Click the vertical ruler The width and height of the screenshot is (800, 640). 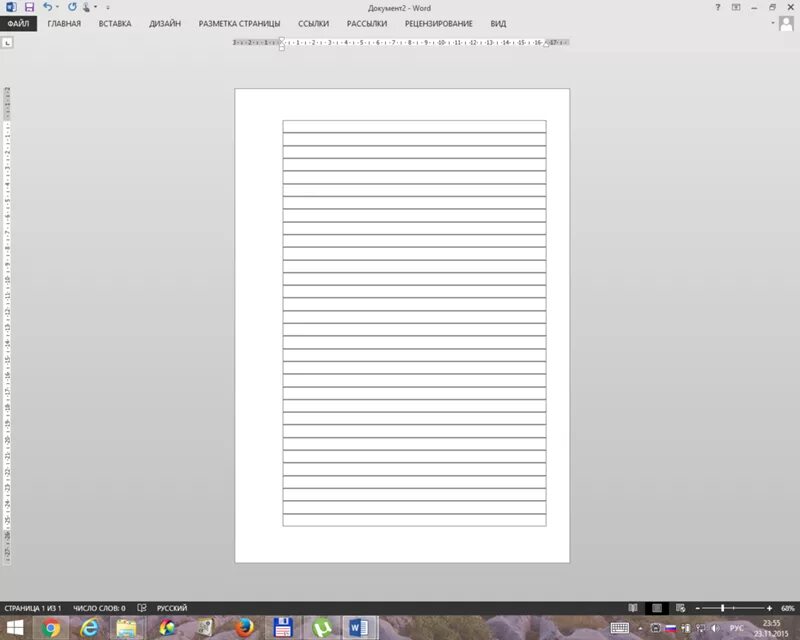[x=7, y=326]
